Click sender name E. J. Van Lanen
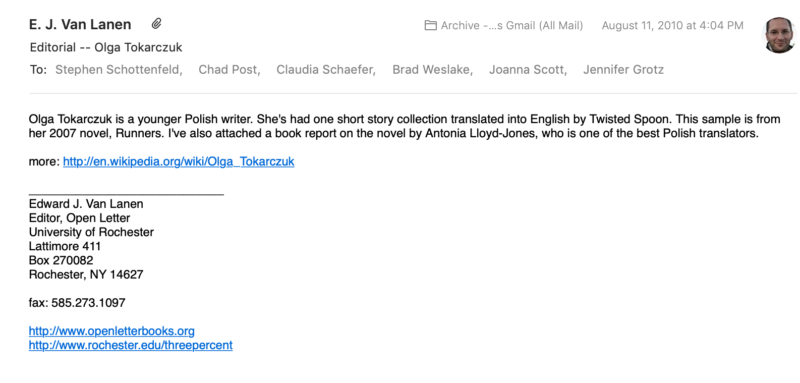The height and width of the screenshot is (383, 800). (80, 24)
